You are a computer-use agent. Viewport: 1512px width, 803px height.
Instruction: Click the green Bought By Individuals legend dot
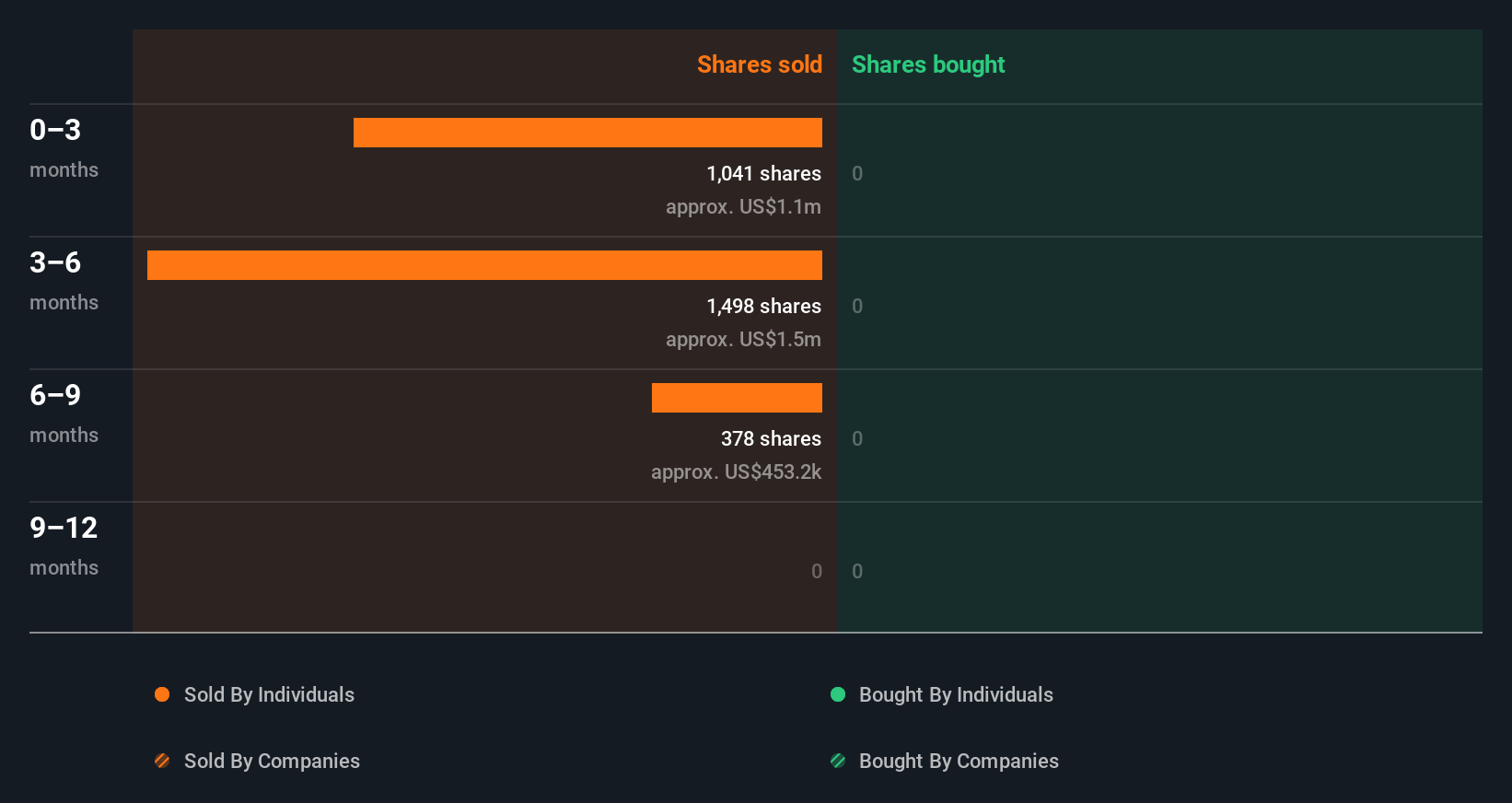[838, 694]
